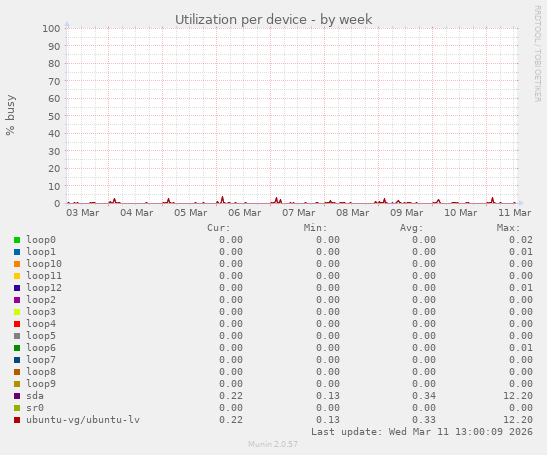Select the 'loop2' legend label

click(41, 300)
